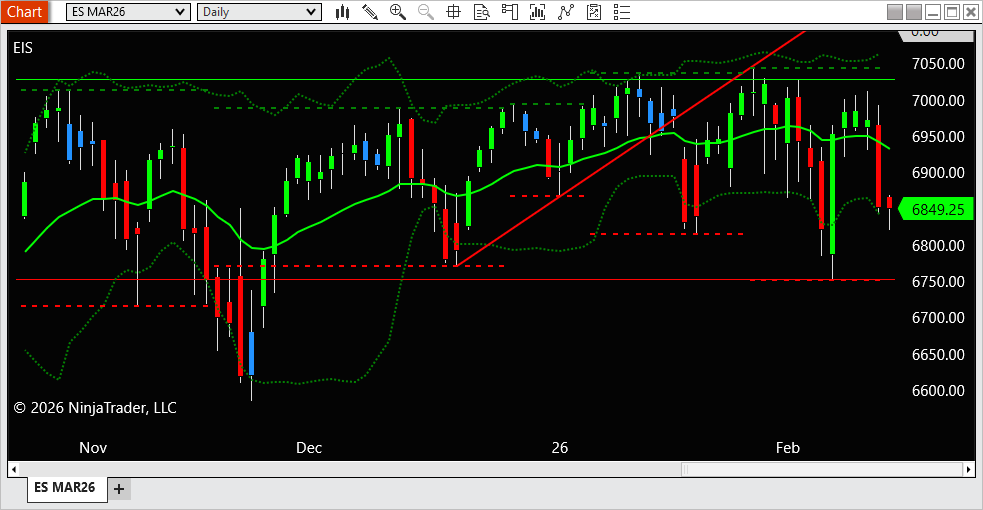Click the 6800.00 price axis label
This screenshot has height=510, width=983.
tap(938, 246)
